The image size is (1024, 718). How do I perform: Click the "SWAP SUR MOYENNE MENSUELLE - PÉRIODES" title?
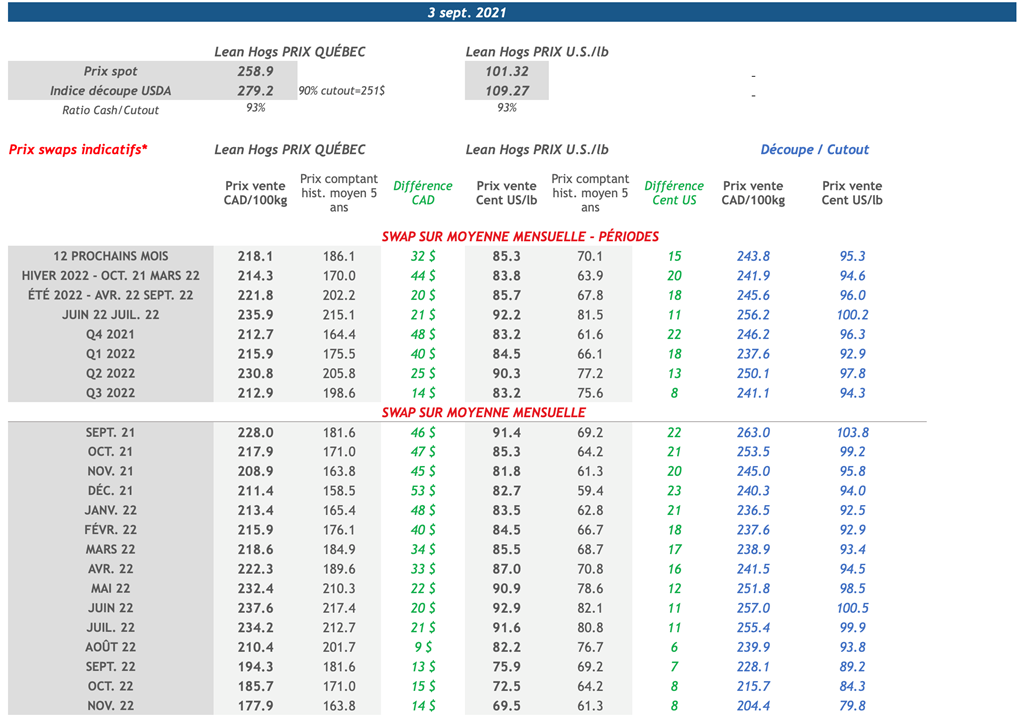(520, 237)
